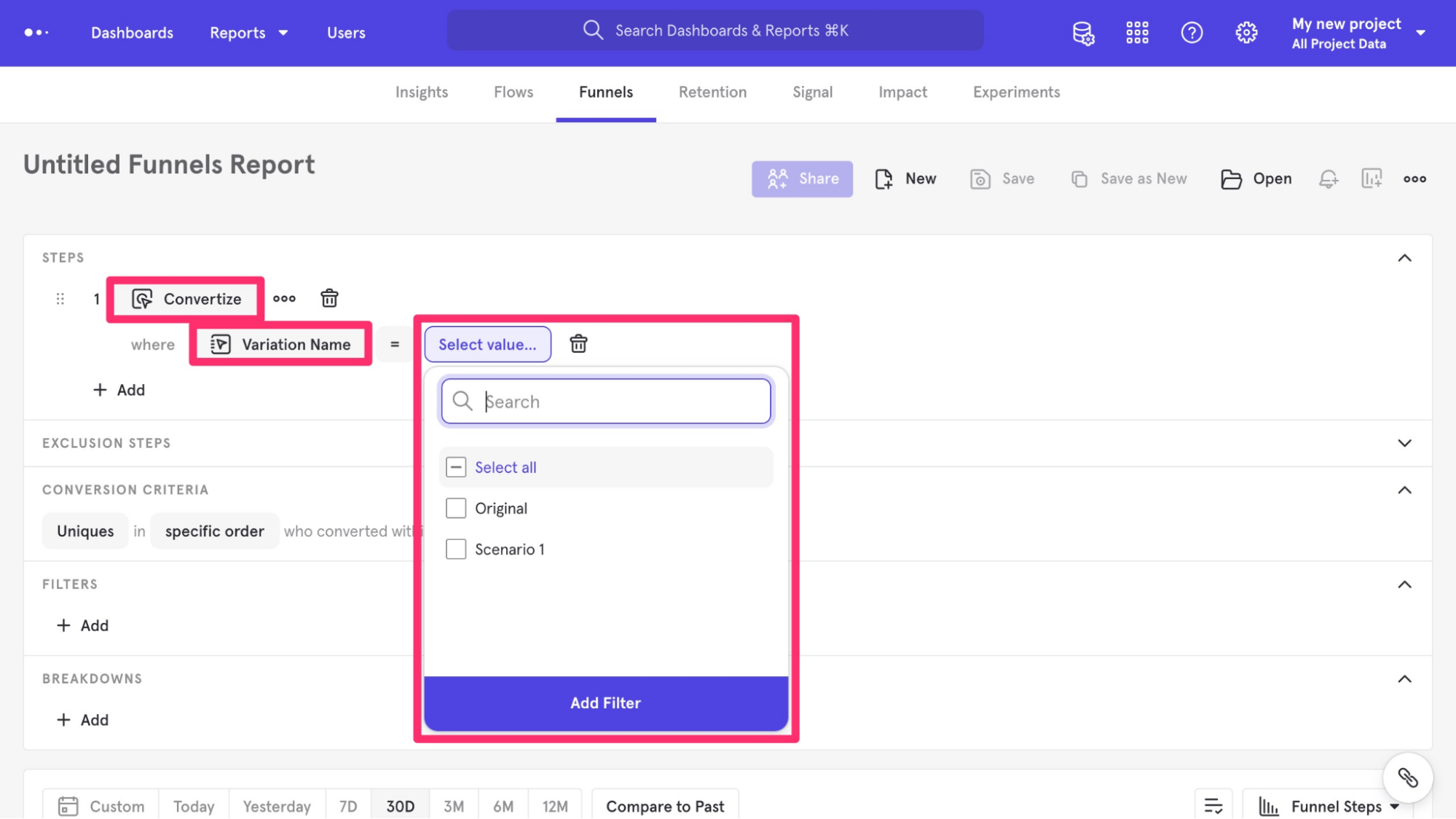The height and width of the screenshot is (819, 1456).
Task: Click the notification bell alert icon
Action: pyautogui.click(x=1329, y=179)
